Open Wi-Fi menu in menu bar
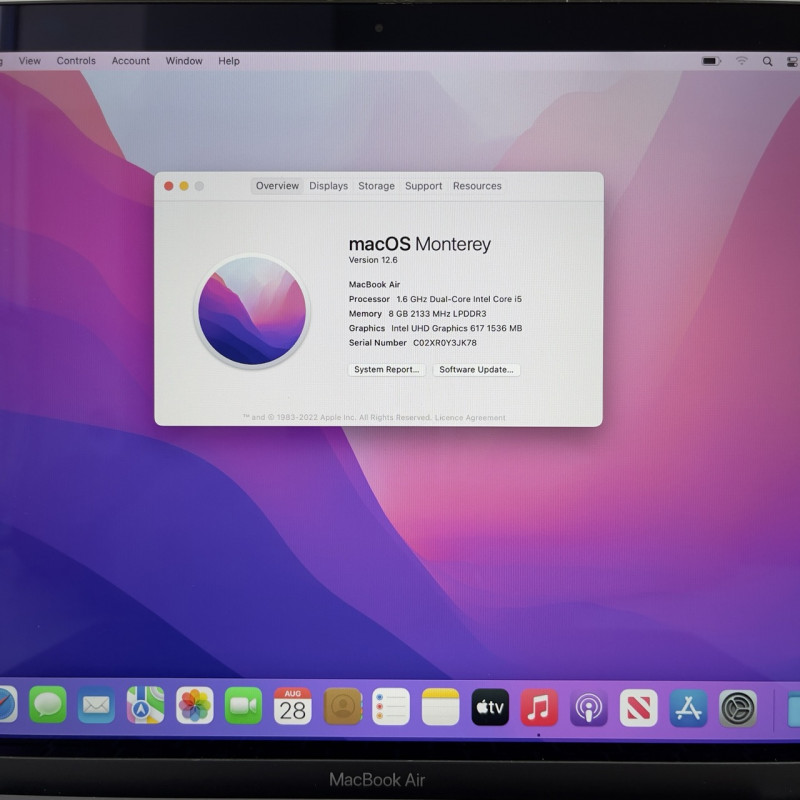This screenshot has width=800, height=800. pos(741,61)
